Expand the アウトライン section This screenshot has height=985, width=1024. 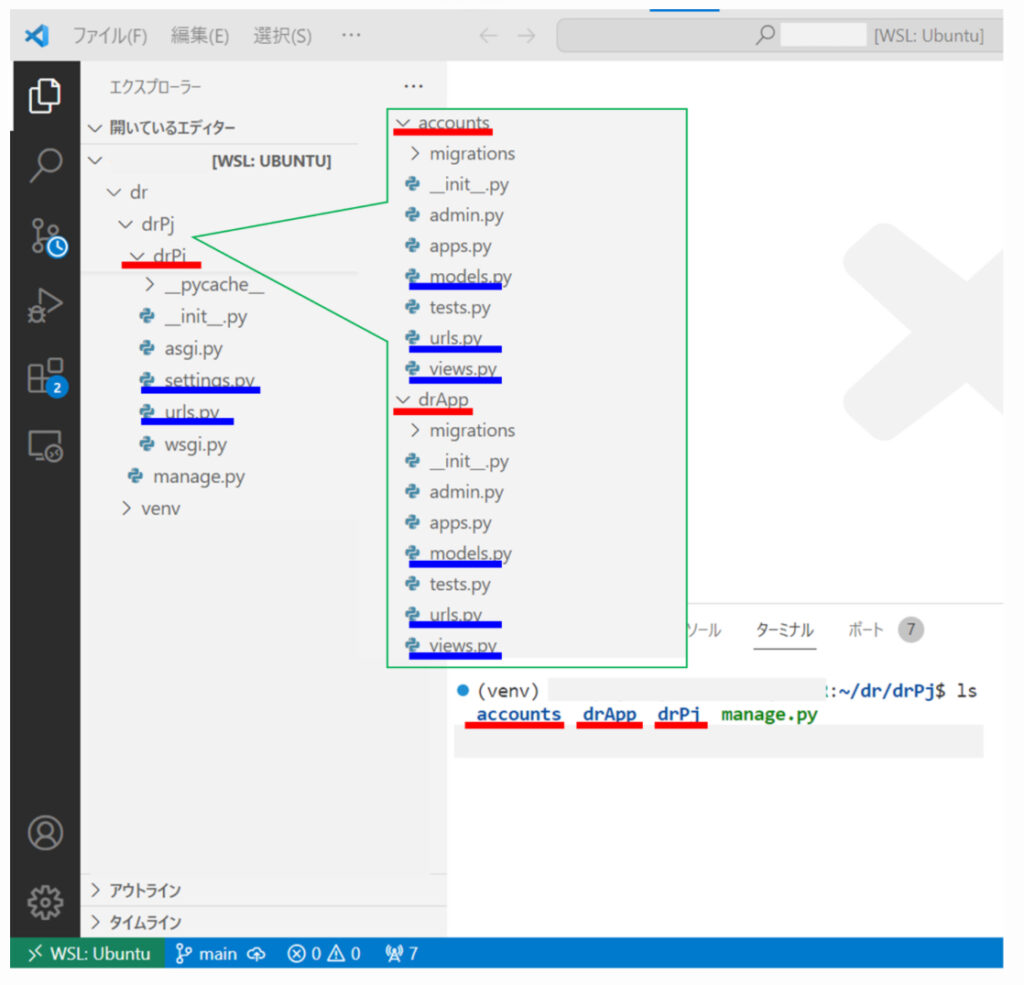coord(144,890)
